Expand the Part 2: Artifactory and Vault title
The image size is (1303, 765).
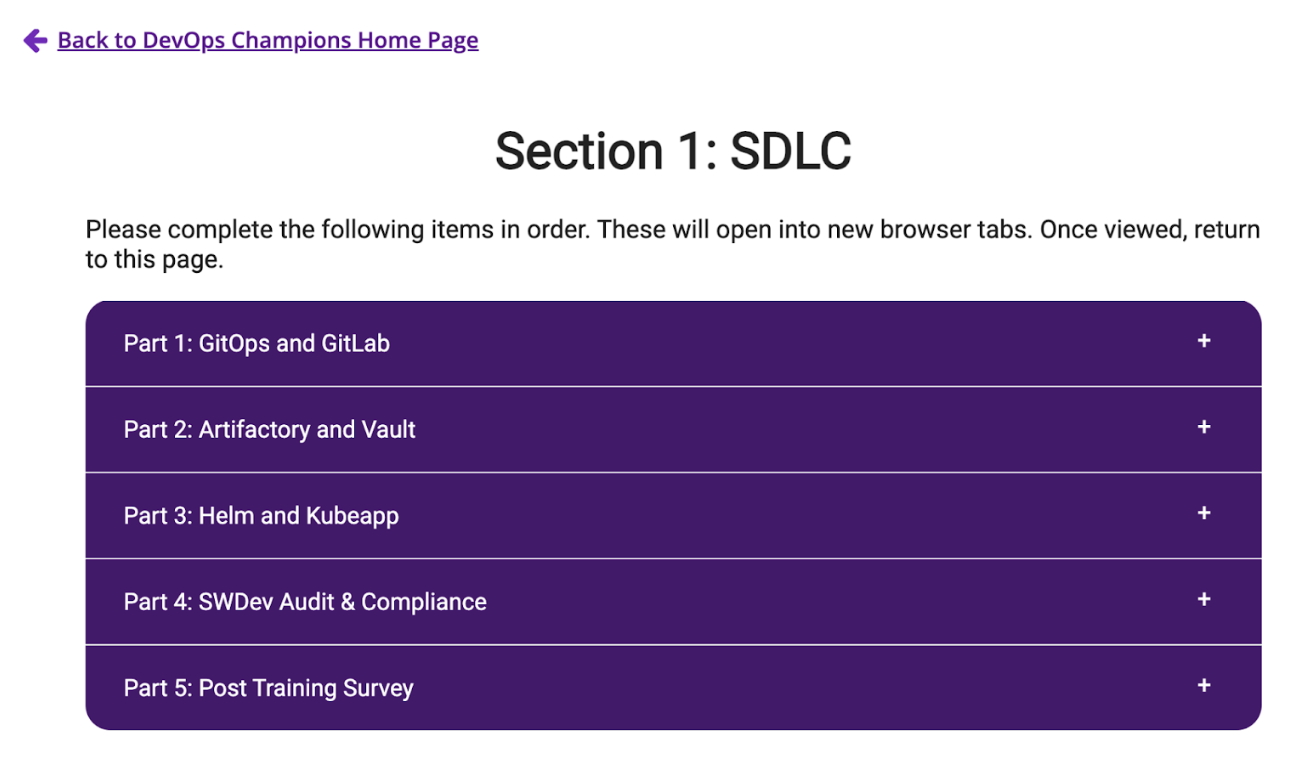pyautogui.click(x=270, y=429)
